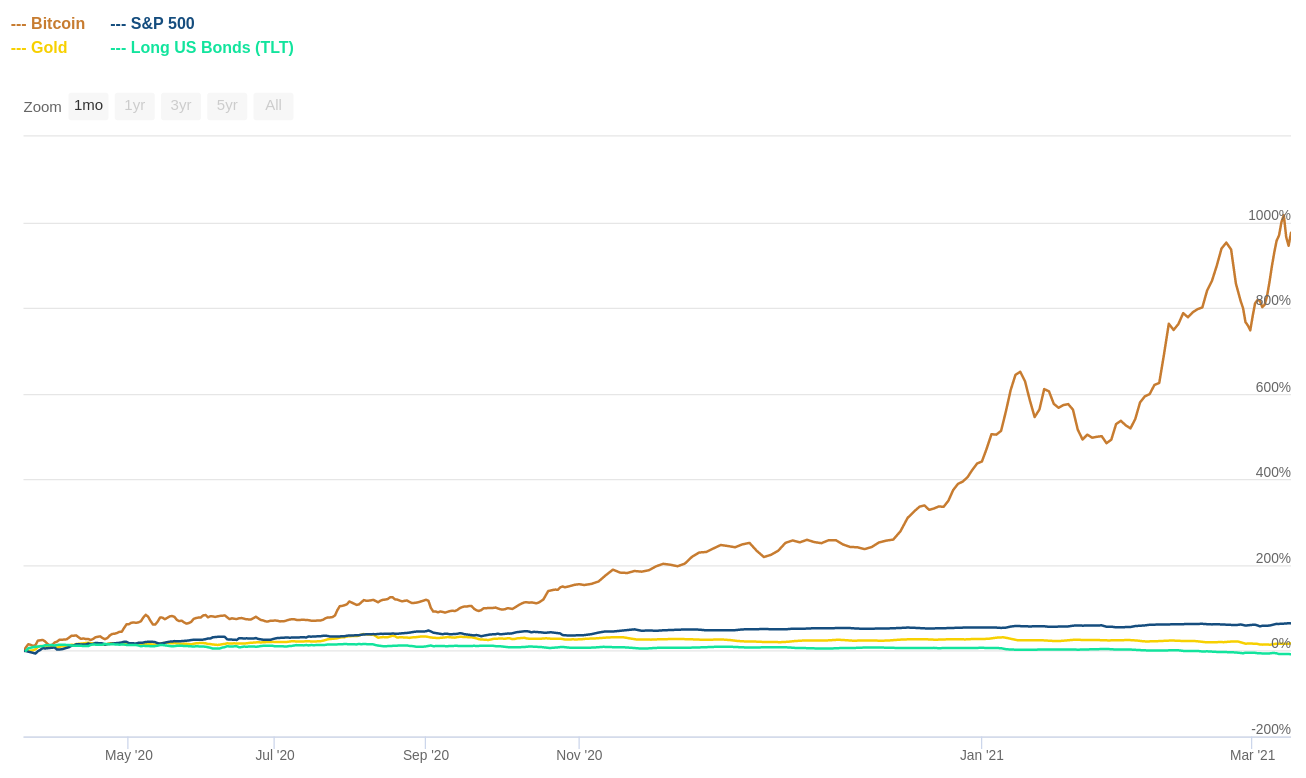
Task: Select the 1mo zoom range
Action: point(88,105)
